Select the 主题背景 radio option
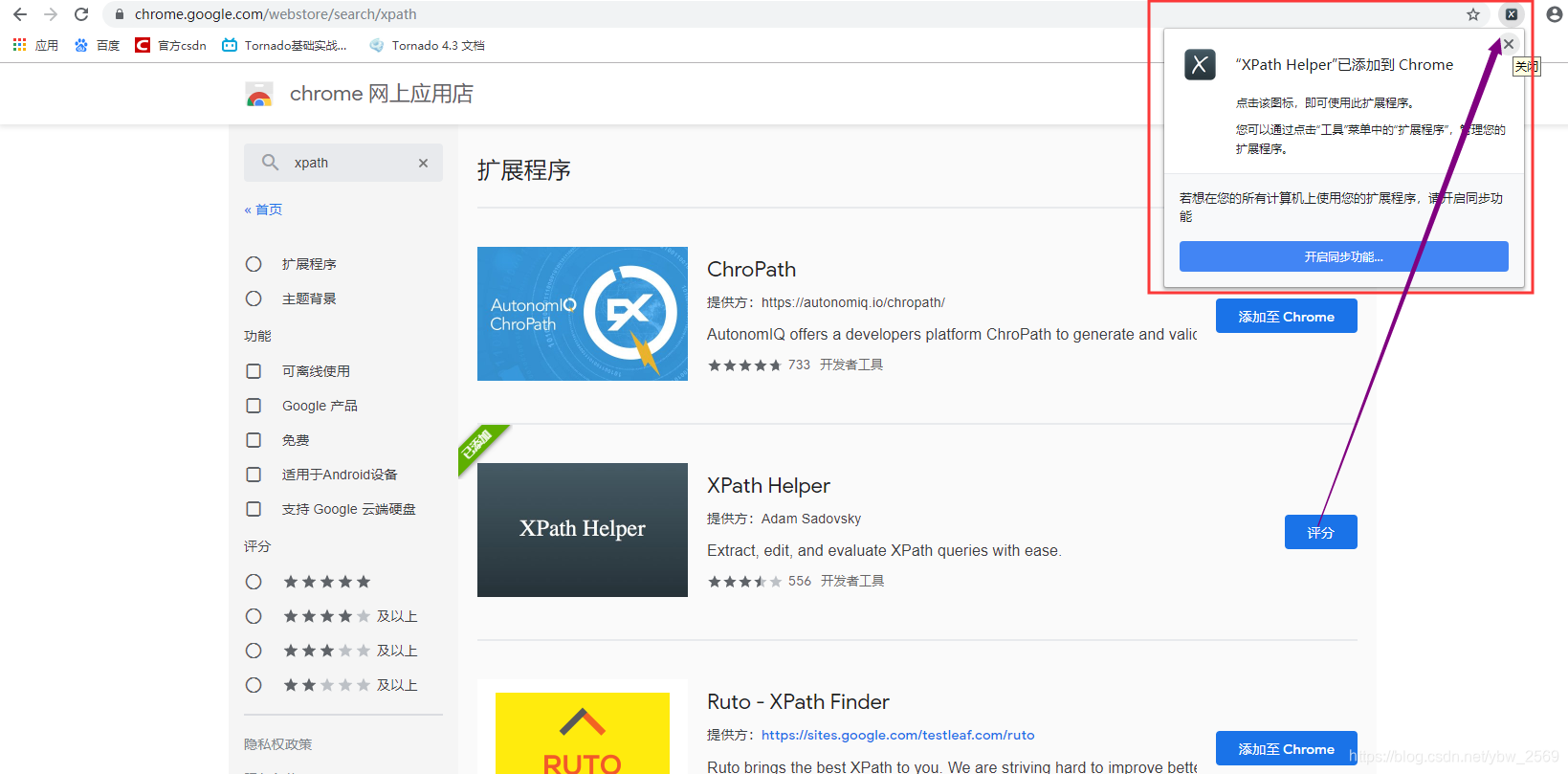This screenshot has height=774, width=1568. point(254,299)
